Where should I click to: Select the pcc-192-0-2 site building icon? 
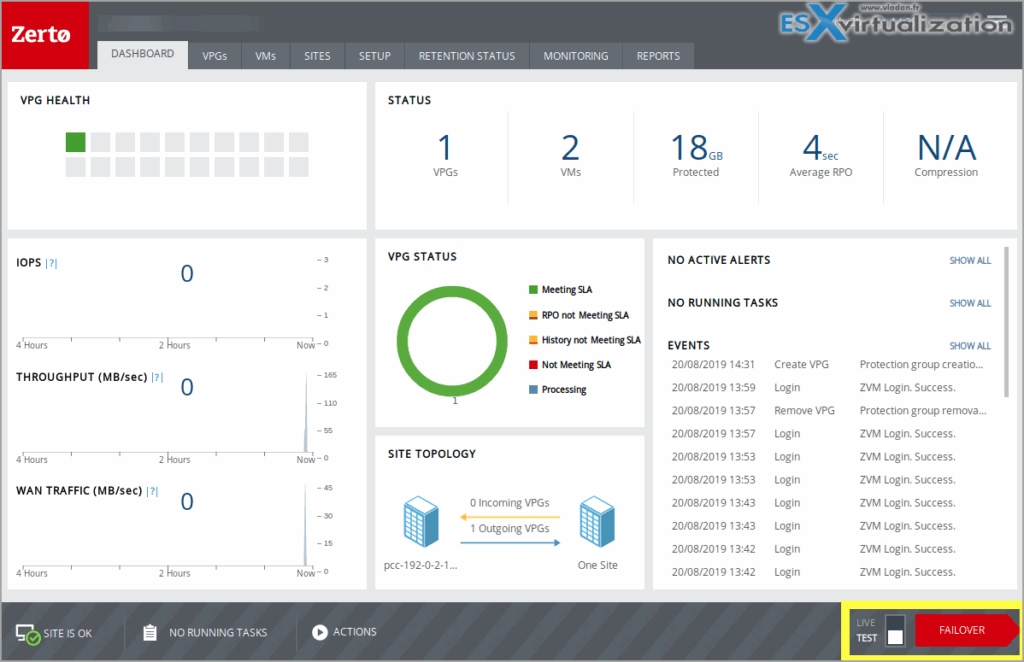[x=421, y=520]
